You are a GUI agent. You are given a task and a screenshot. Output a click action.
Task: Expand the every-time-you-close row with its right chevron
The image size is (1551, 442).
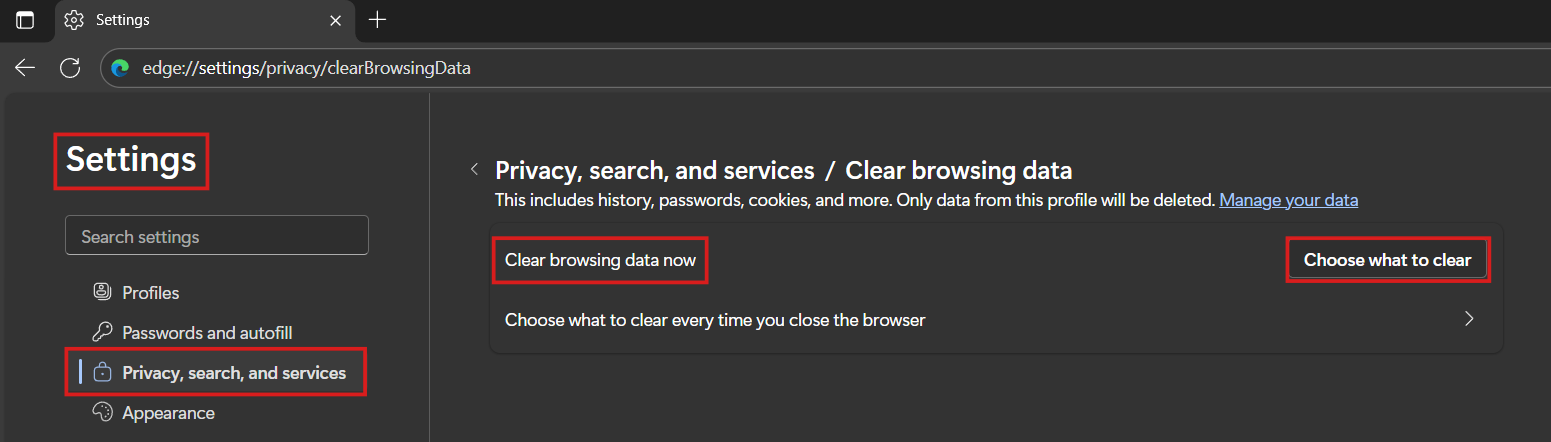1469,320
